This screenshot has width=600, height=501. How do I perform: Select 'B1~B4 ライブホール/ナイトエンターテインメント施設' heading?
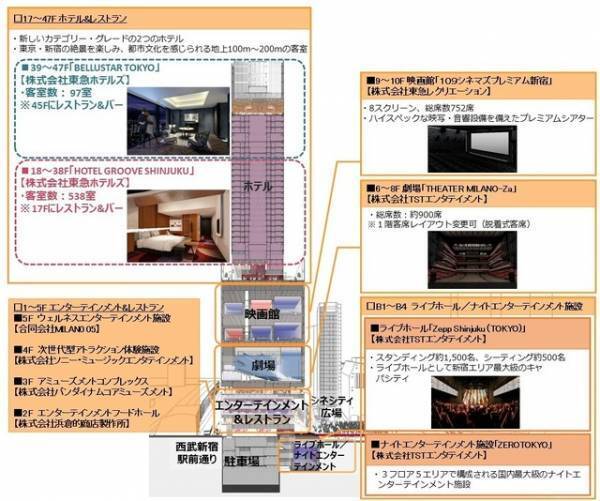[474, 306]
